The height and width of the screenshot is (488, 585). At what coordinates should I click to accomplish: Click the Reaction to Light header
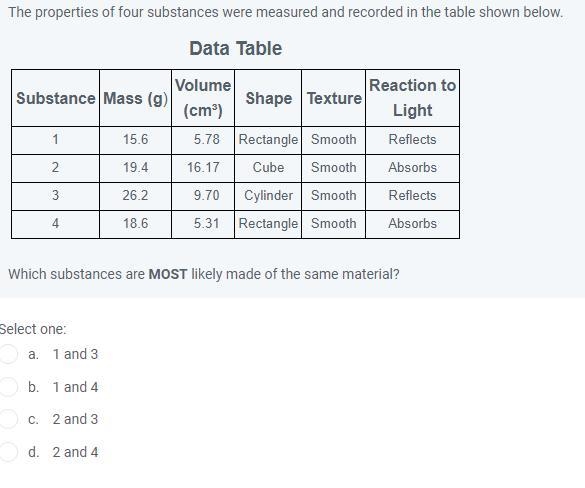(x=412, y=98)
